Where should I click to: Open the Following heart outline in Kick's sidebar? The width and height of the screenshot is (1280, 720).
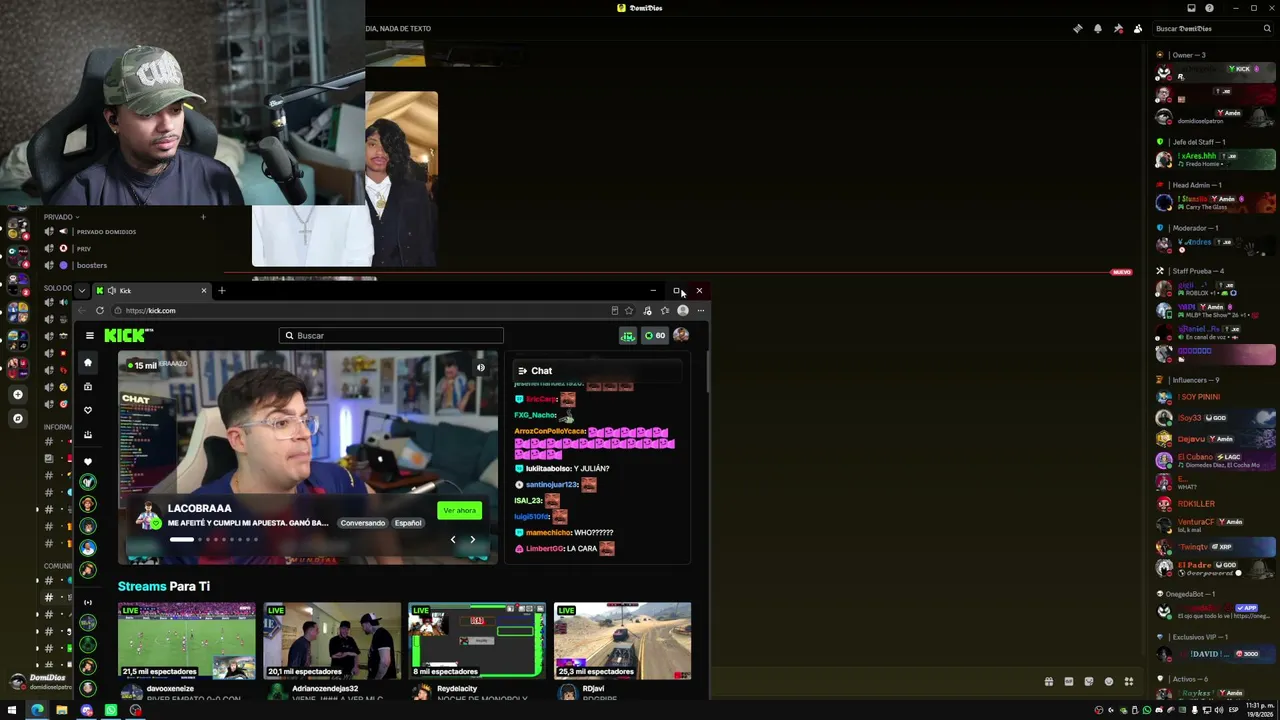[88, 410]
